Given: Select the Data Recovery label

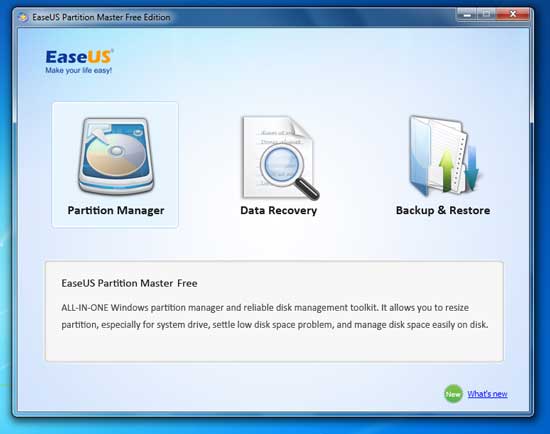Looking at the screenshot, I should [x=279, y=211].
